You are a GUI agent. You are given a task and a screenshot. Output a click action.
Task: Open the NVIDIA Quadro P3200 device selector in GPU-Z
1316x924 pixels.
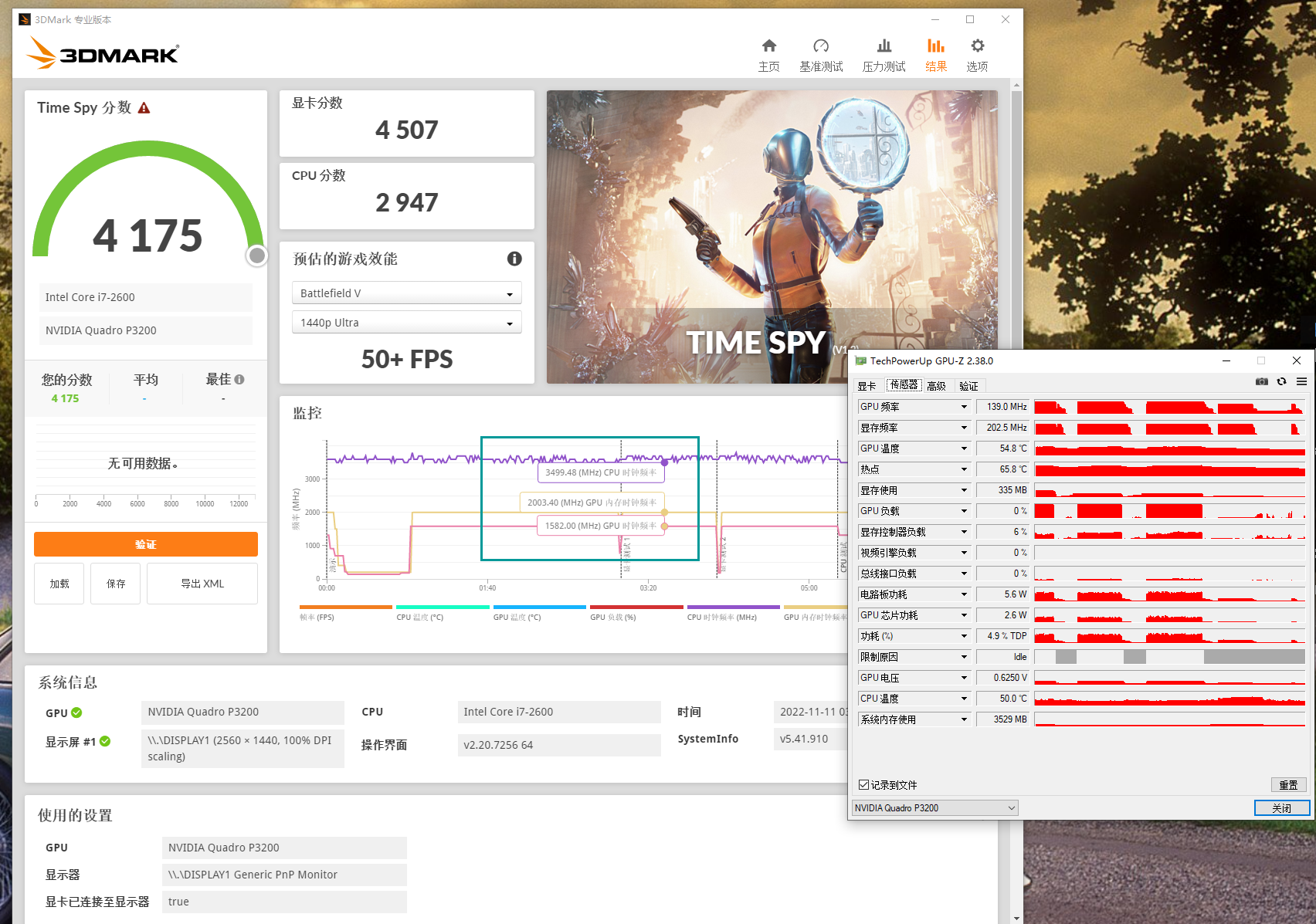click(934, 808)
